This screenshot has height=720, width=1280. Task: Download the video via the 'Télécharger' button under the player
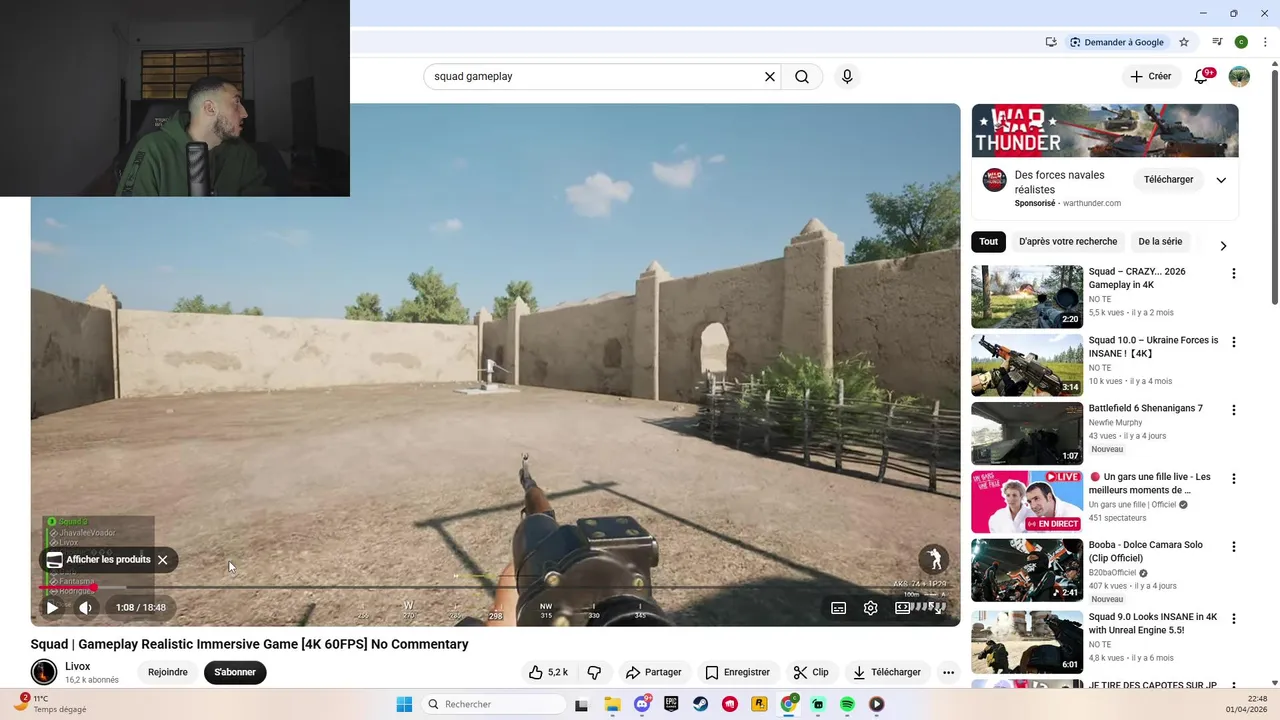[x=887, y=672]
